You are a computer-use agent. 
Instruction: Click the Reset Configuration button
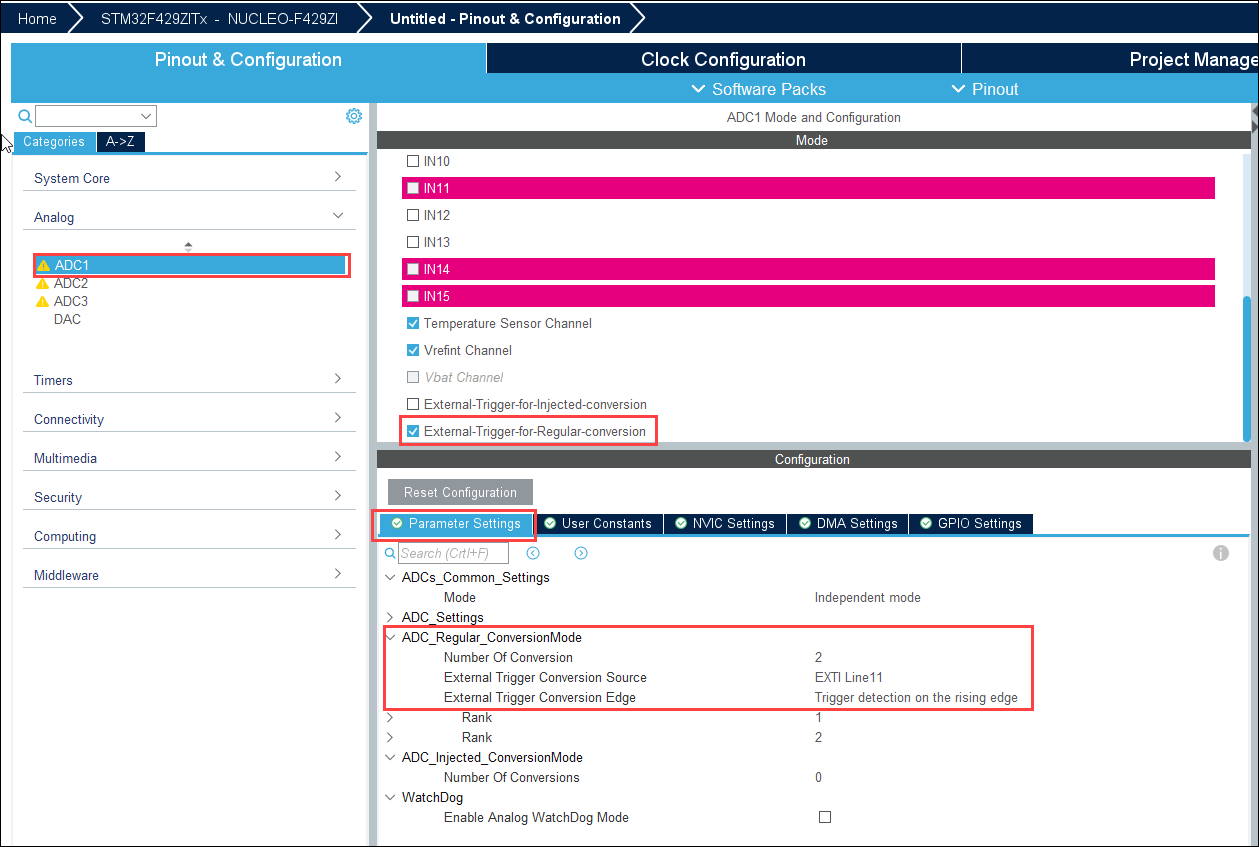pos(460,492)
